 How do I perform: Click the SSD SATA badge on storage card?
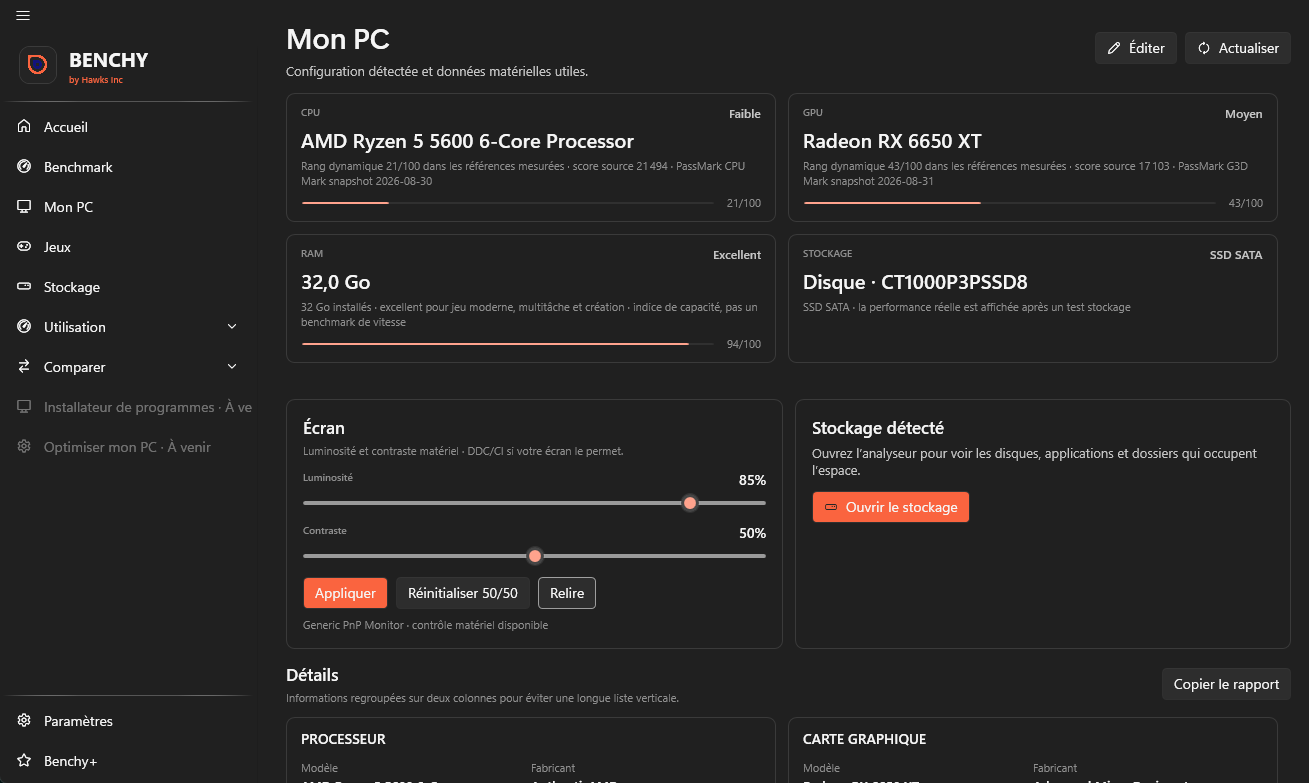[1236, 255]
